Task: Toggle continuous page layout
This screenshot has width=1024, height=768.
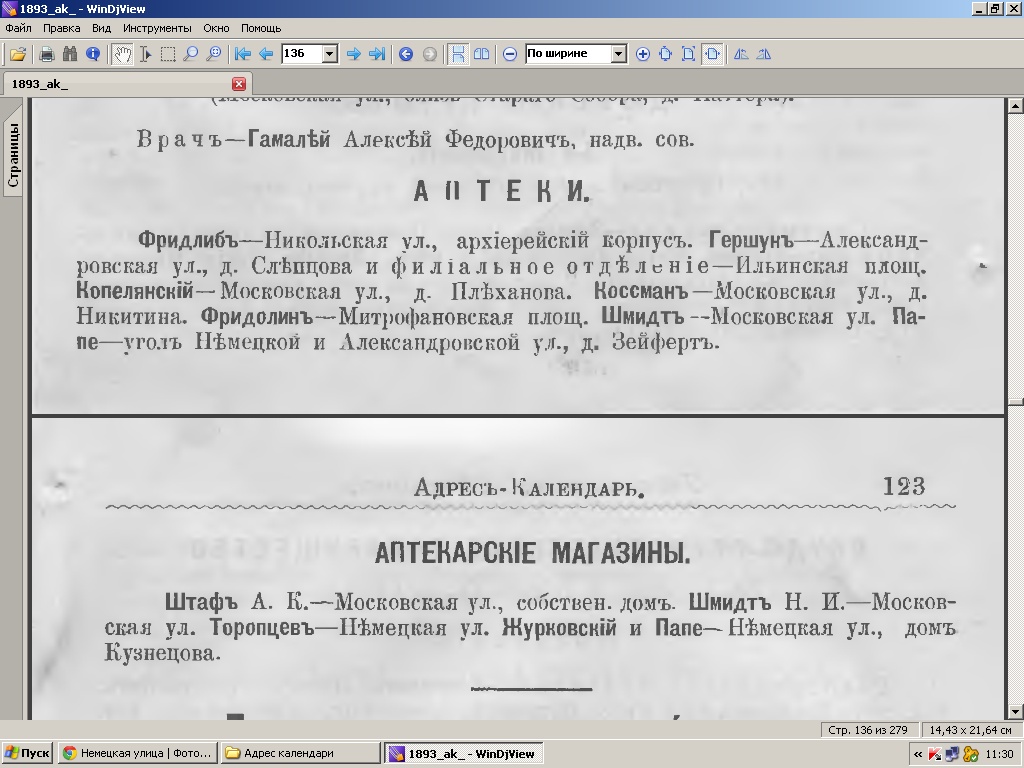Action: tap(458, 54)
